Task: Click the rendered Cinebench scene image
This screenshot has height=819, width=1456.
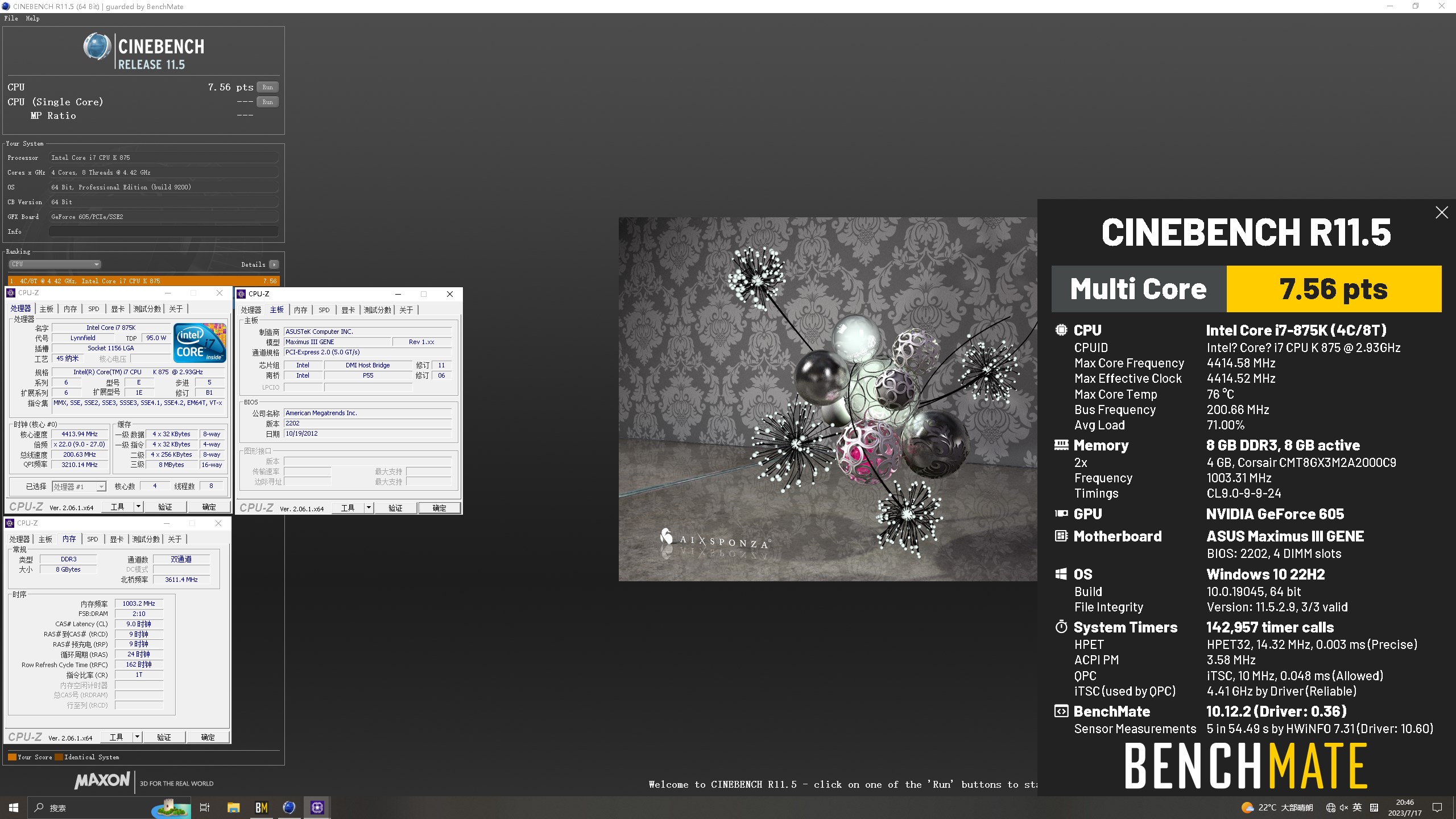Action: click(x=828, y=399)
